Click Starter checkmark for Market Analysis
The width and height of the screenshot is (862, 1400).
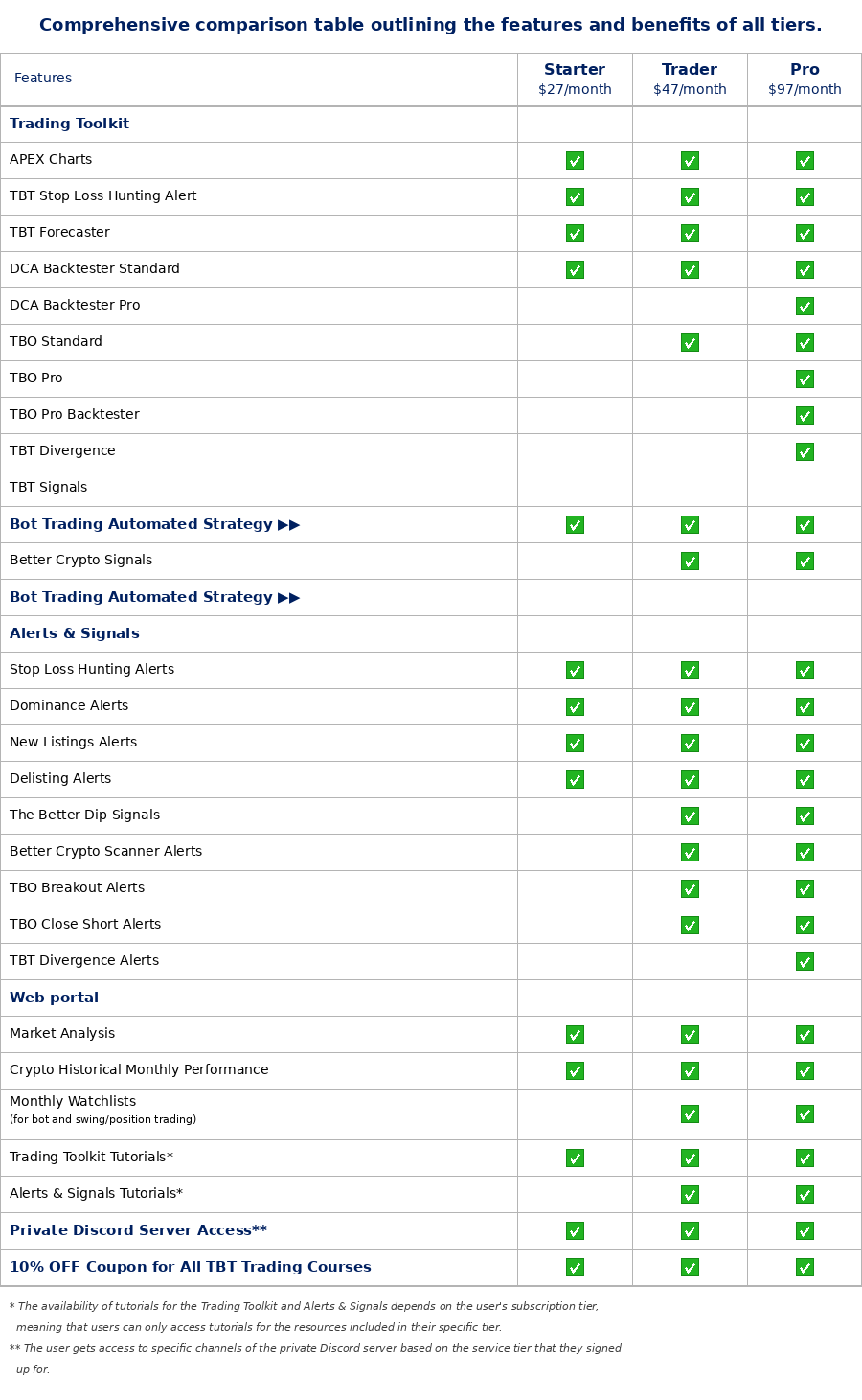click(x=575, y=1034)
